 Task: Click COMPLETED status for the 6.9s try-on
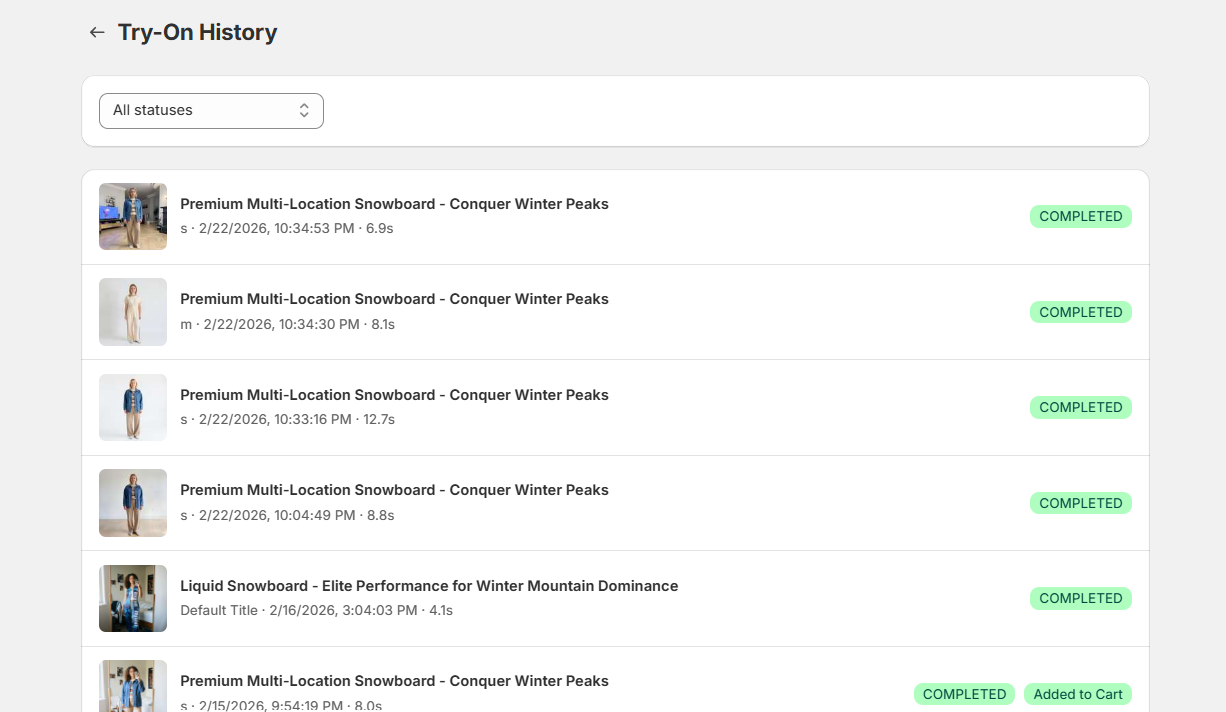(x=1080, y=216)
